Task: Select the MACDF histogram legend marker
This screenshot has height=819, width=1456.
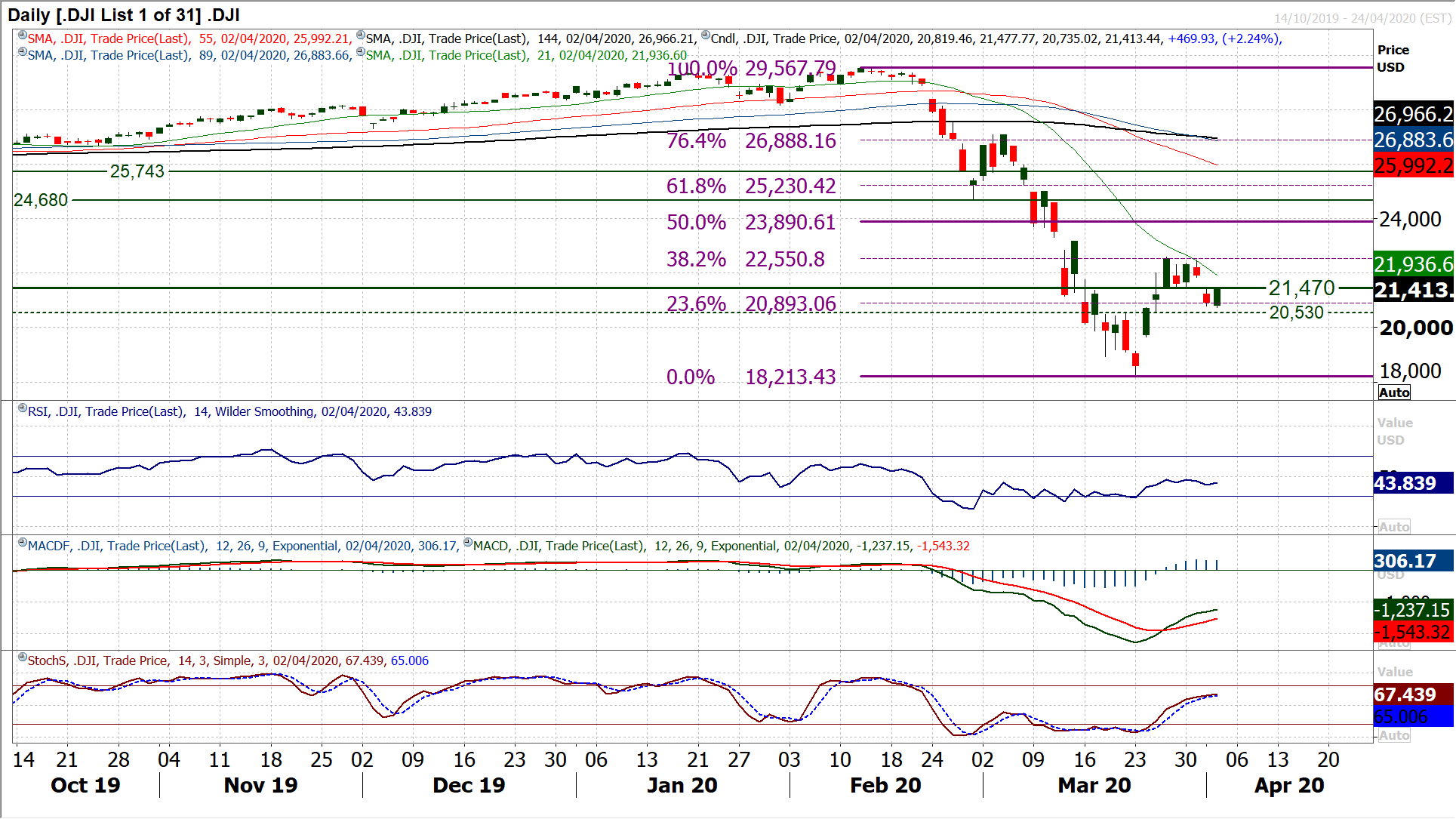Action: point(23,543)
